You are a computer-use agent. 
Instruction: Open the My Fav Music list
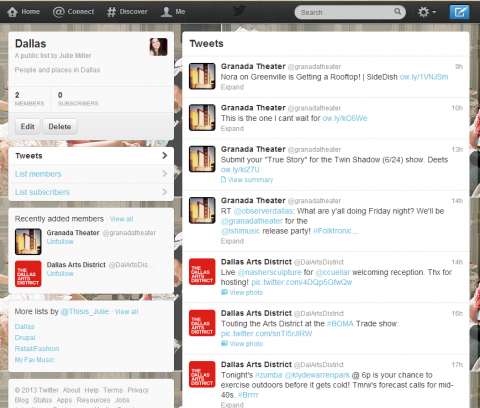(x=34, y=360)
